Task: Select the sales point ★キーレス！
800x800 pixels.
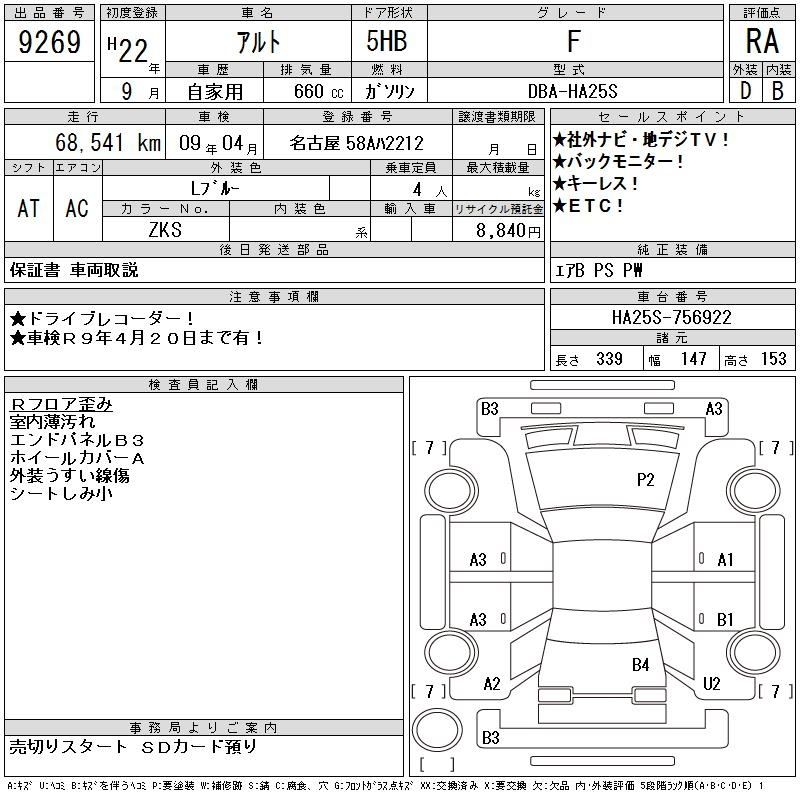Action: [x=595, y=184]
